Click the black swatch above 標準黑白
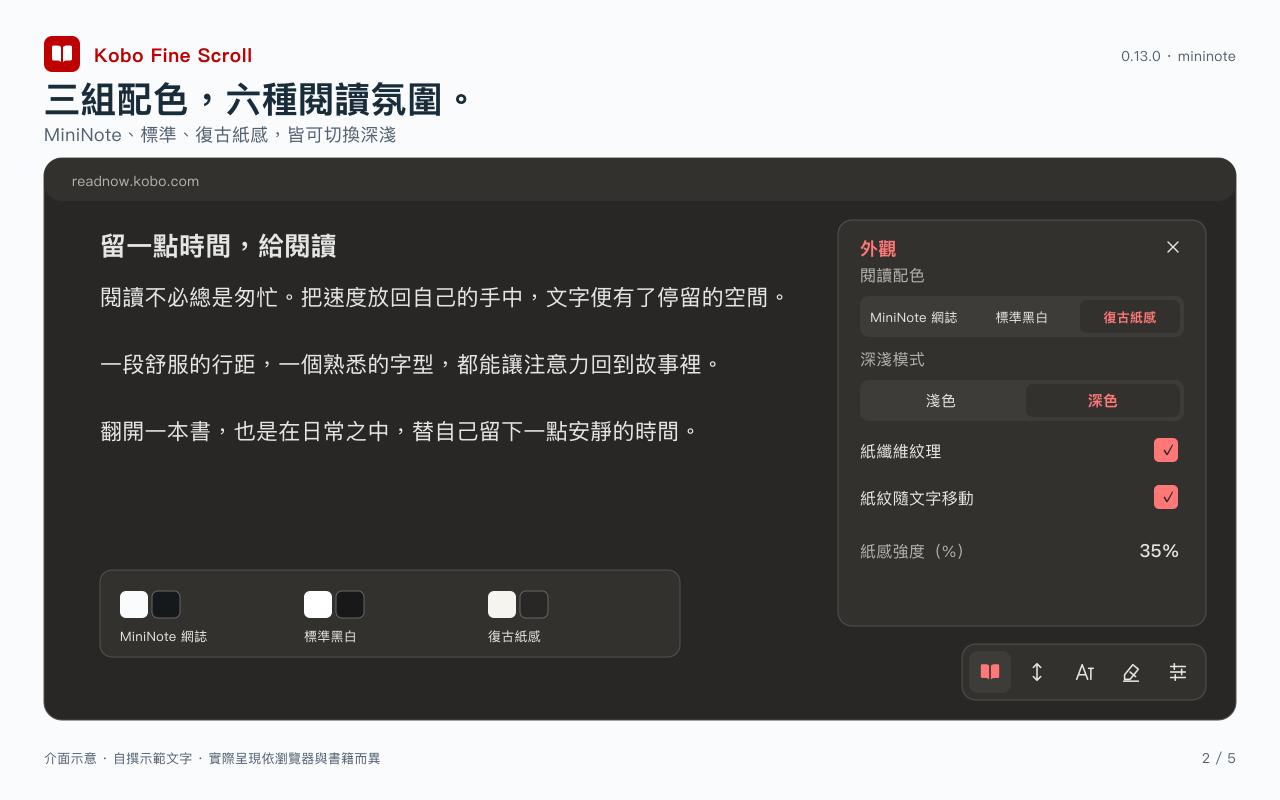 pyautogui.click(x=350, y=604)
